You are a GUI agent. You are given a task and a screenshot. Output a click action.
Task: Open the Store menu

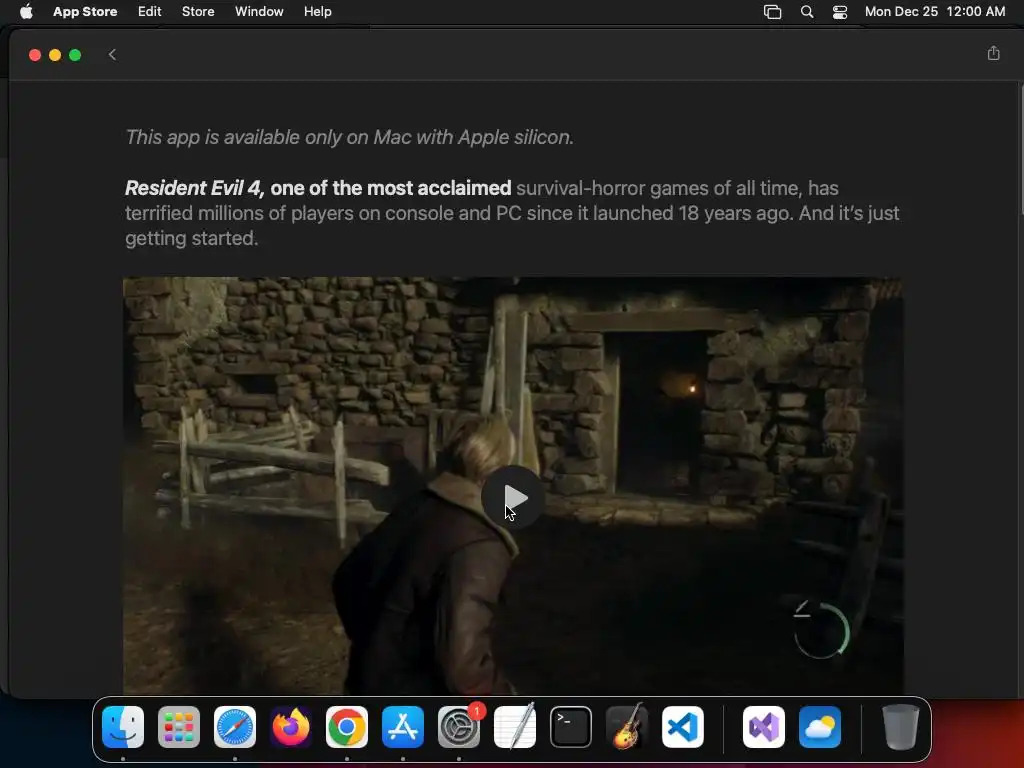click(198, 12)
